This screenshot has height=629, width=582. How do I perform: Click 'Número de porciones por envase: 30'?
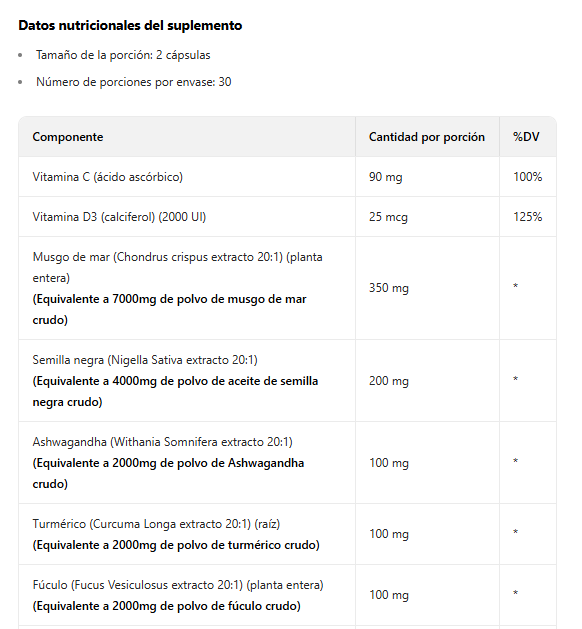(x=134, y=82)
